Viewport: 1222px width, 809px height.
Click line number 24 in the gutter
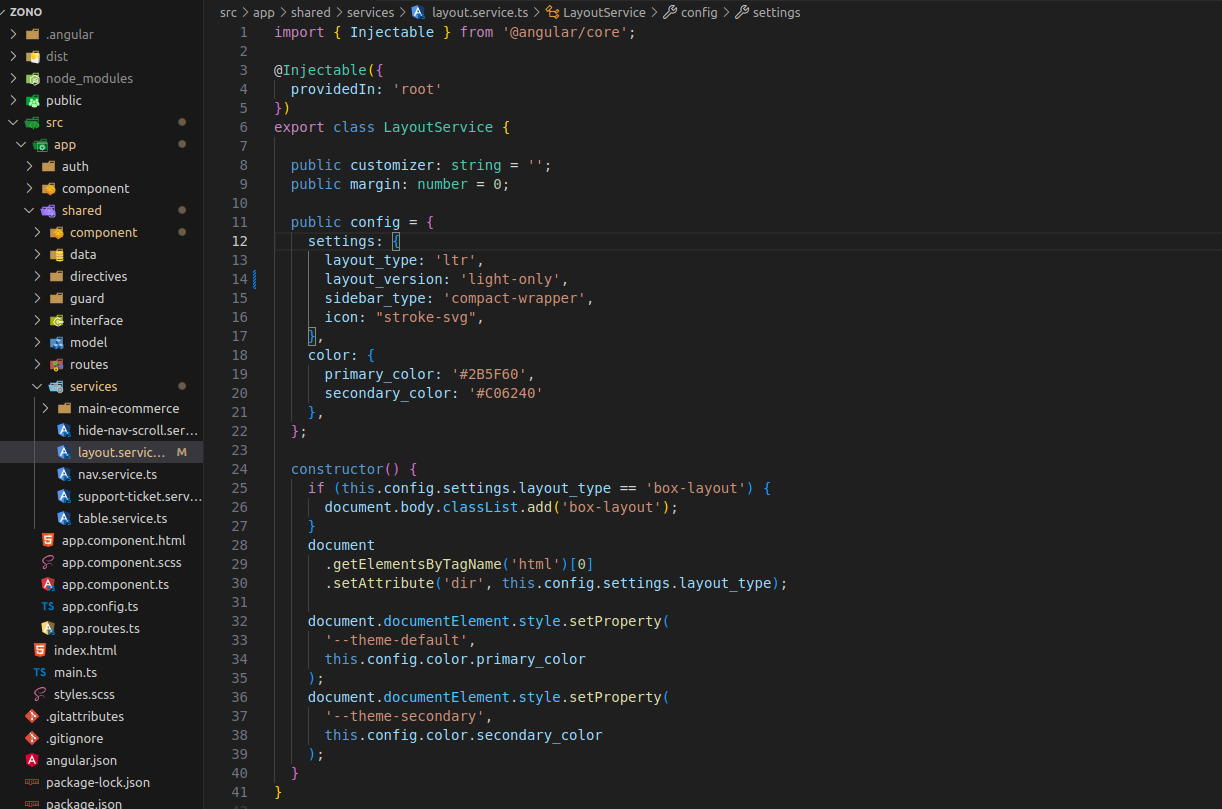[x=239, y=469]
